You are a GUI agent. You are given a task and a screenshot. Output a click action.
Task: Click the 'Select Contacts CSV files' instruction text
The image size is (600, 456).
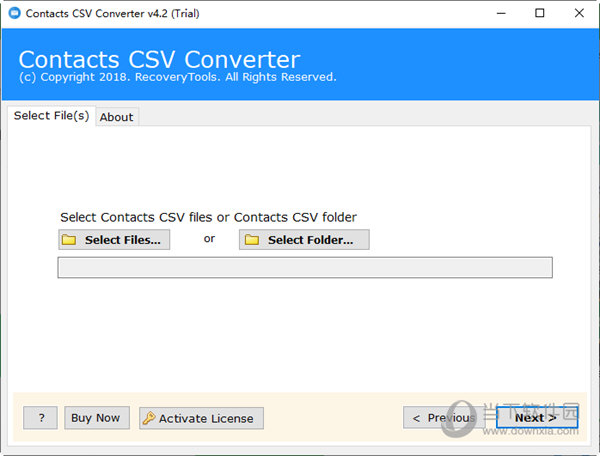point(208,217)
